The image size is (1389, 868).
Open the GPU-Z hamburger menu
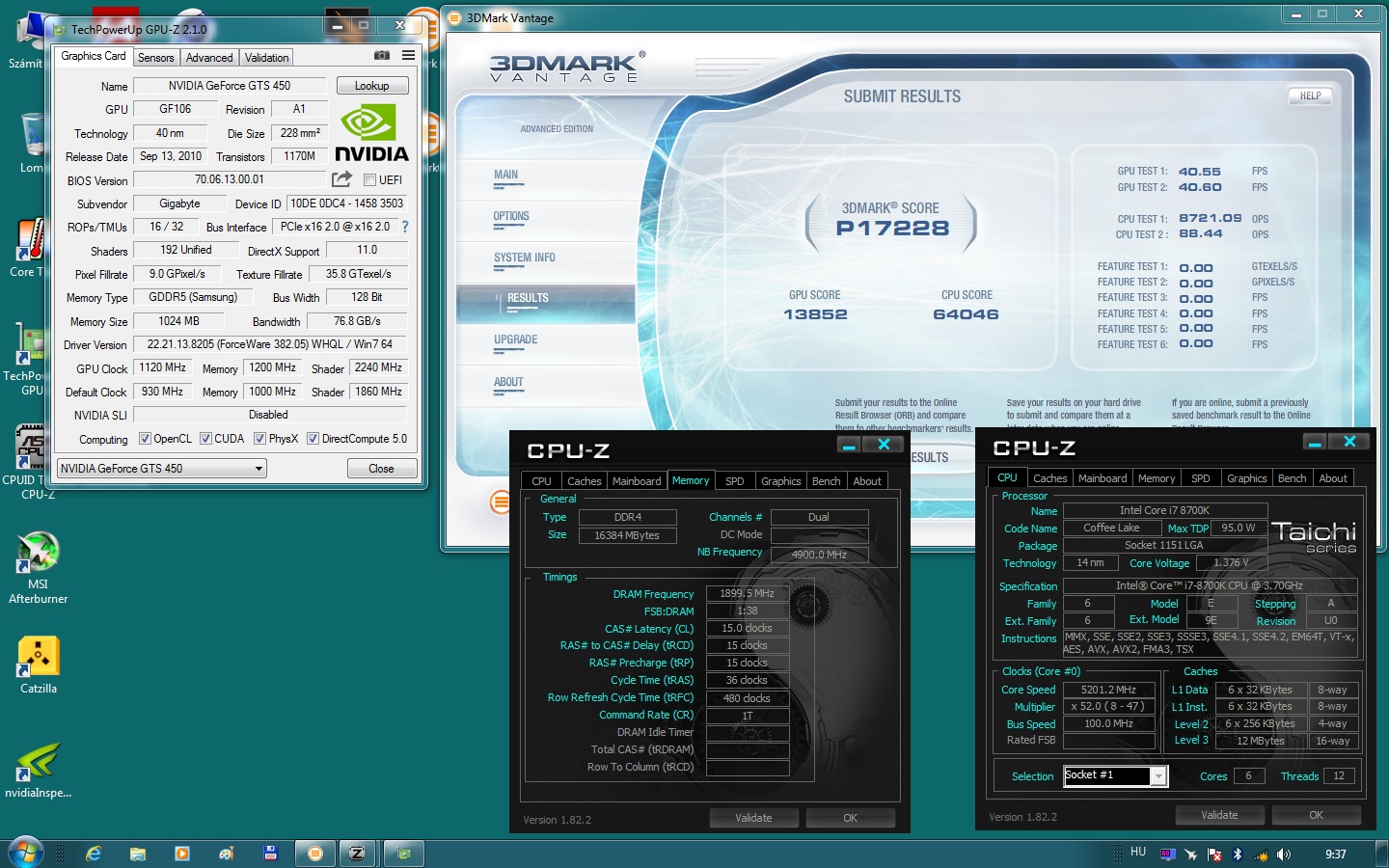click(408, 56)
